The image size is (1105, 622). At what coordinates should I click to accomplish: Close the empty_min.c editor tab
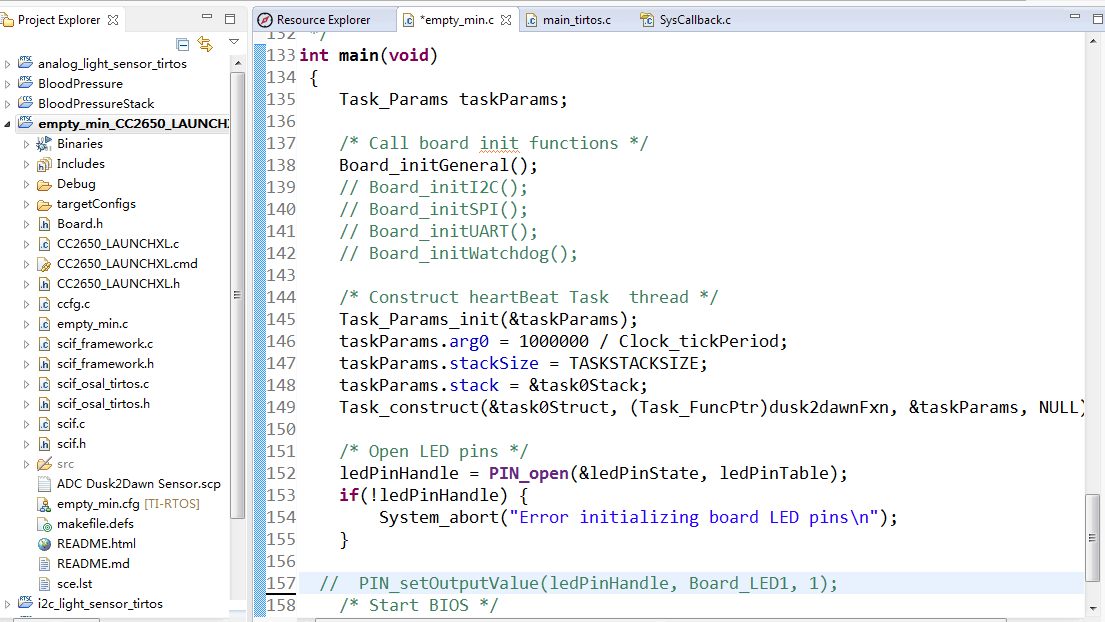[506, 20]
